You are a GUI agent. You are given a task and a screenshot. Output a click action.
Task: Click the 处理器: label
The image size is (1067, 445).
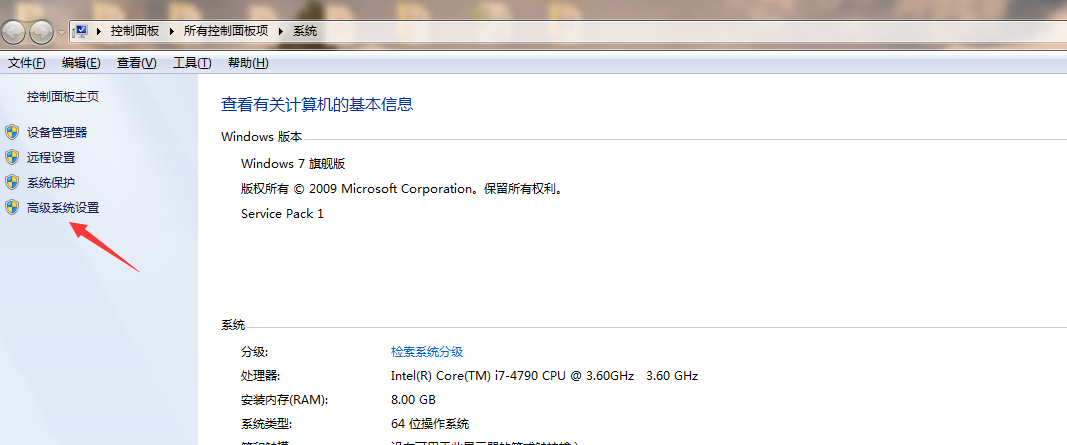261,376
